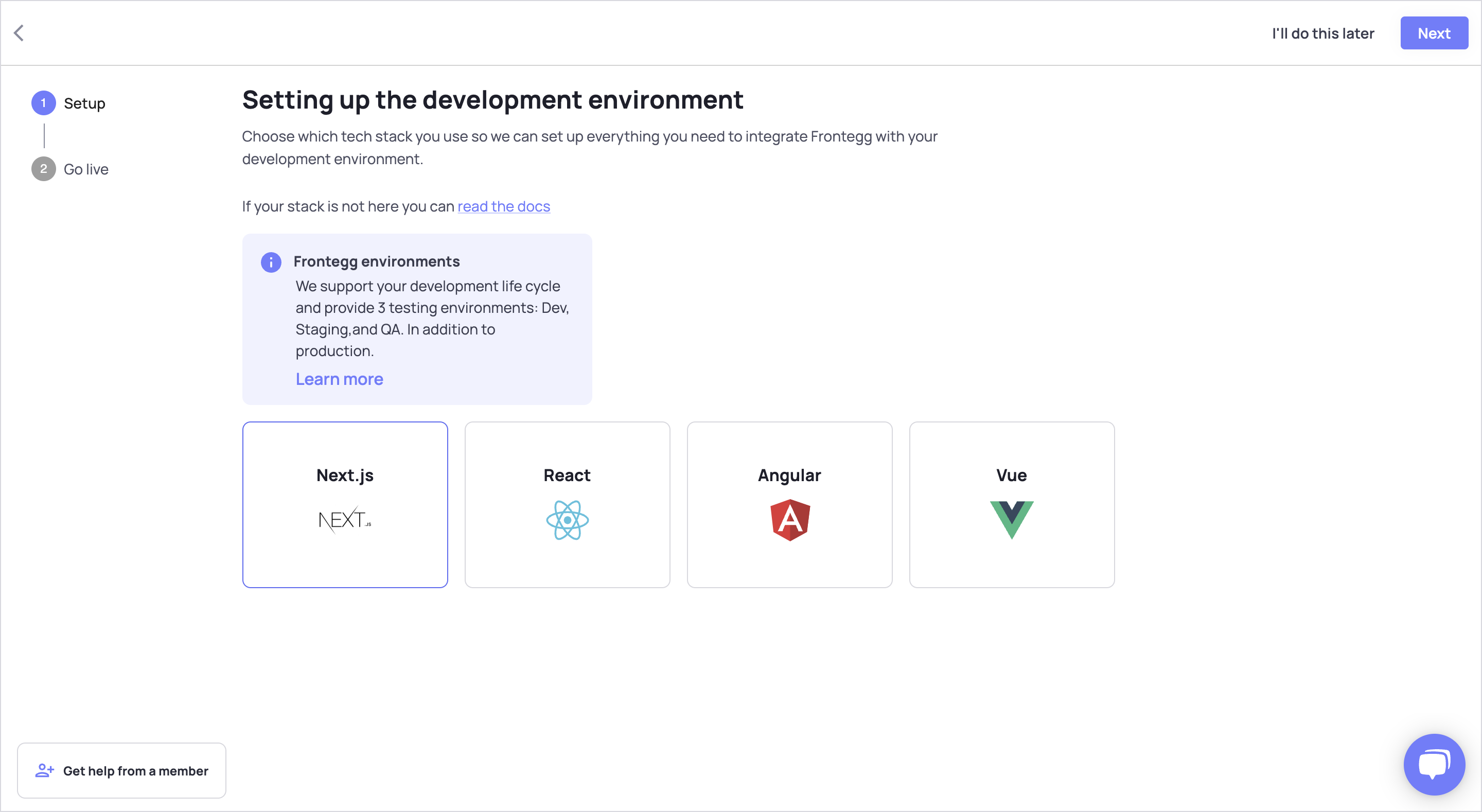Follow the Learn more link
This screenshot has width=1482, height=812.
(340, 379)
